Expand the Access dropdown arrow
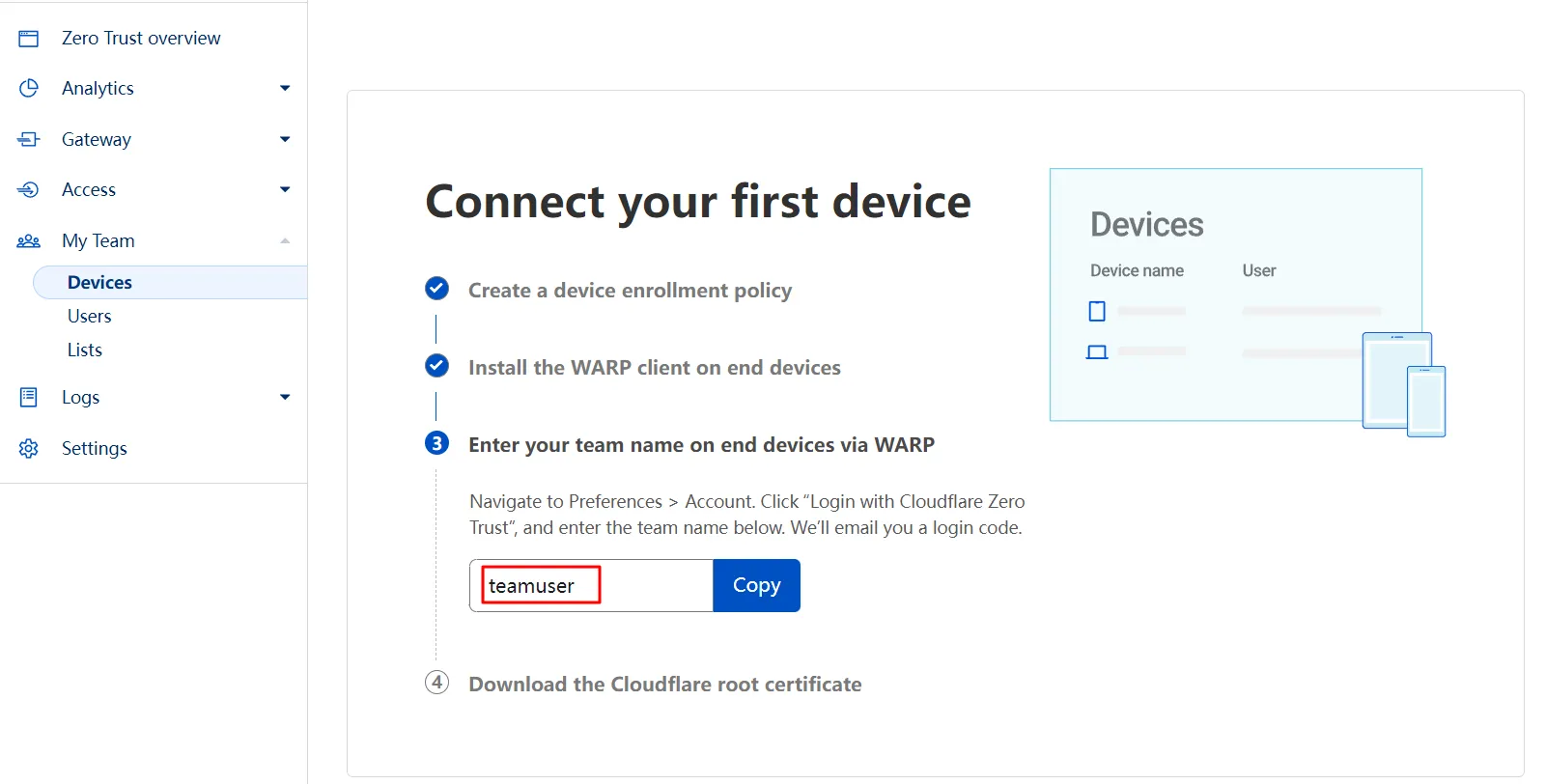 tap(285, 189)
